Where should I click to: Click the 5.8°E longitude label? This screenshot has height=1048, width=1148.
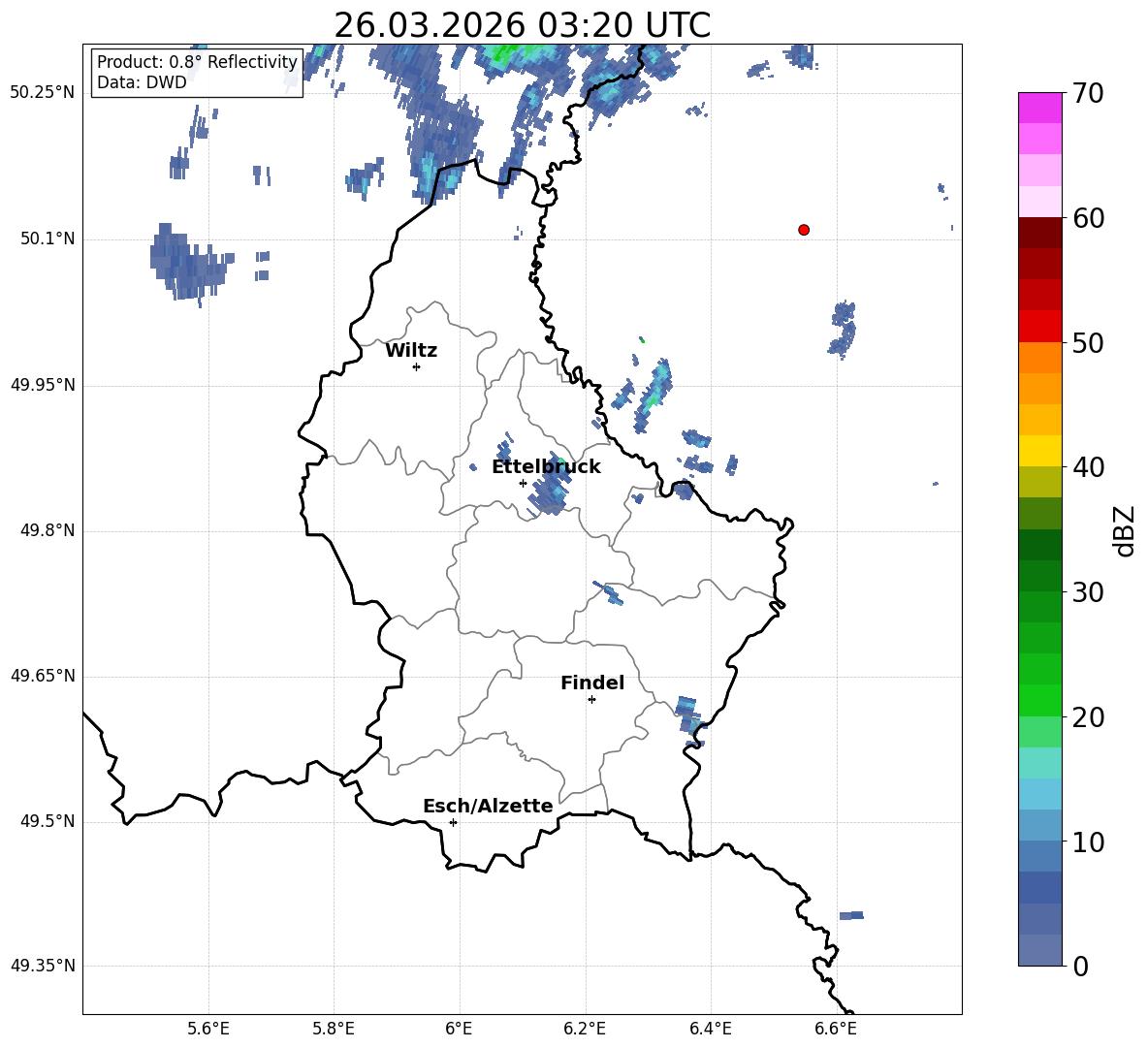pyautogui.click(x=334, y=1029)
